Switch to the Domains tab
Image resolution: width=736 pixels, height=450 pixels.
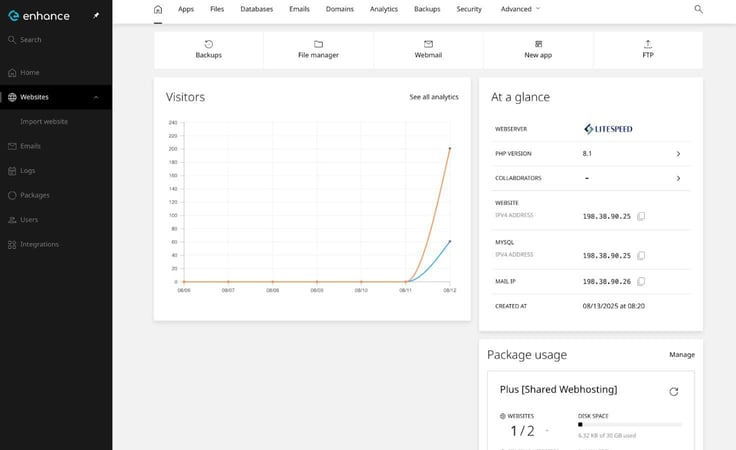pos(339,9)
